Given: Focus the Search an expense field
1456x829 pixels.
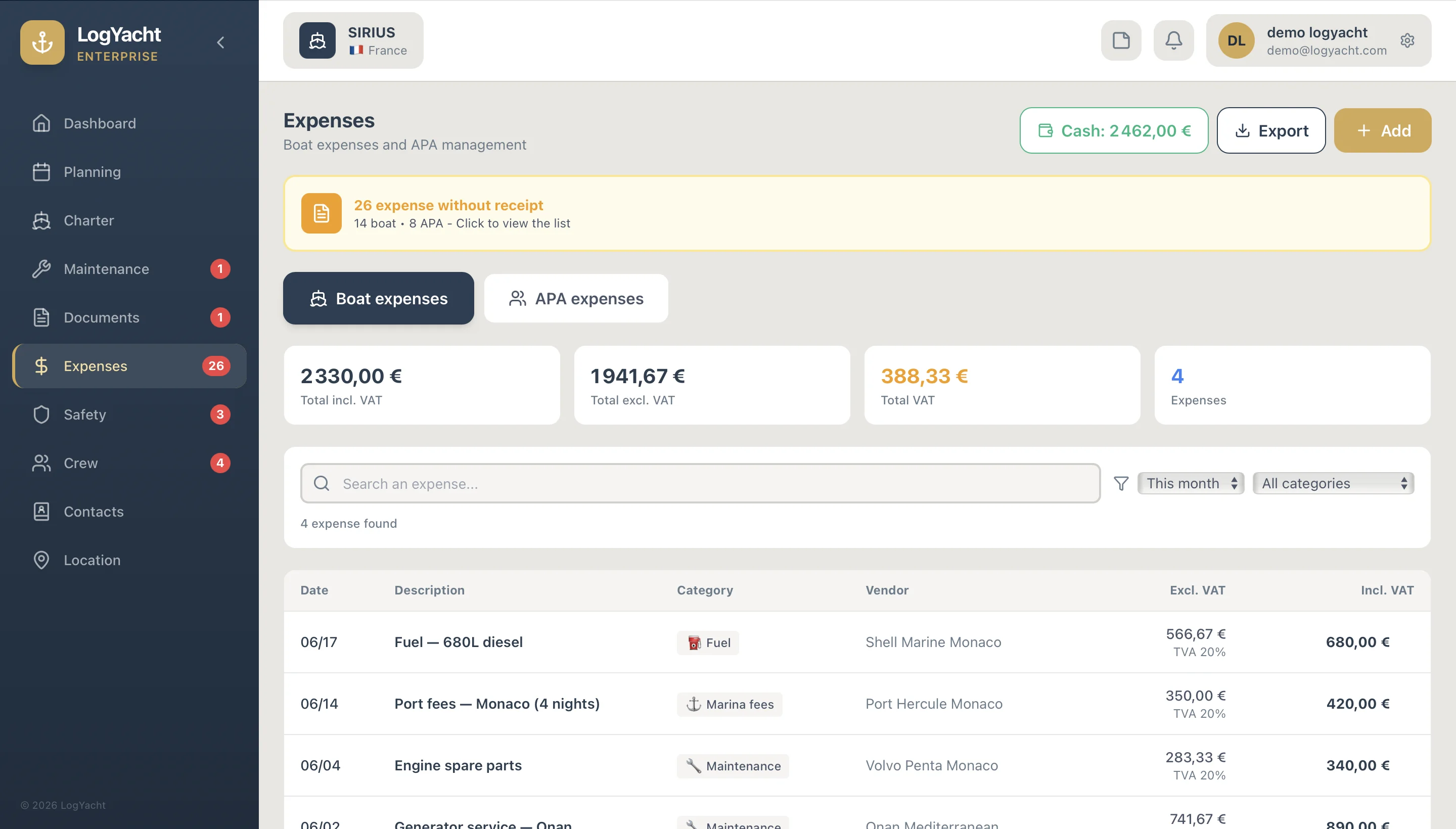Looking at the screenshot, I should [x=700, y=483].
